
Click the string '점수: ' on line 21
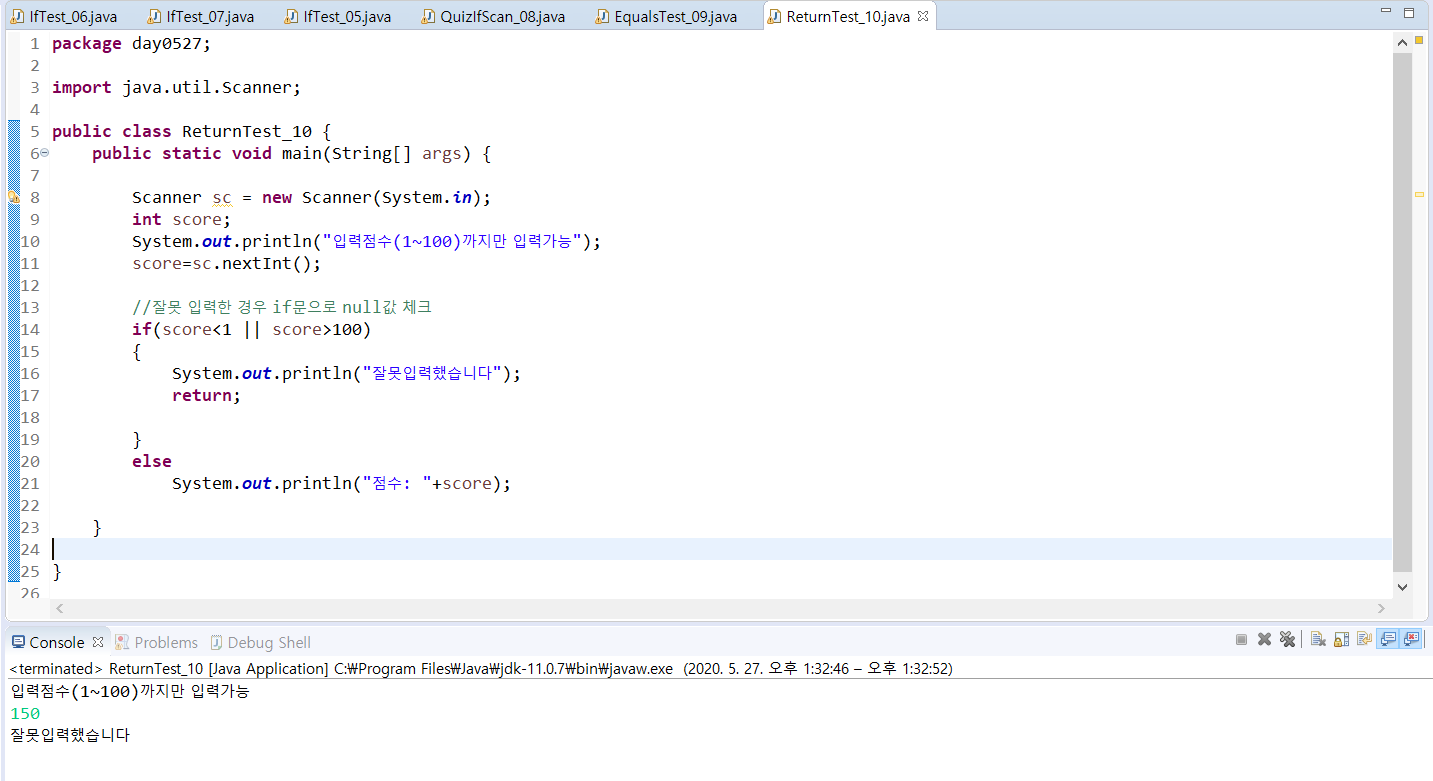397,484
